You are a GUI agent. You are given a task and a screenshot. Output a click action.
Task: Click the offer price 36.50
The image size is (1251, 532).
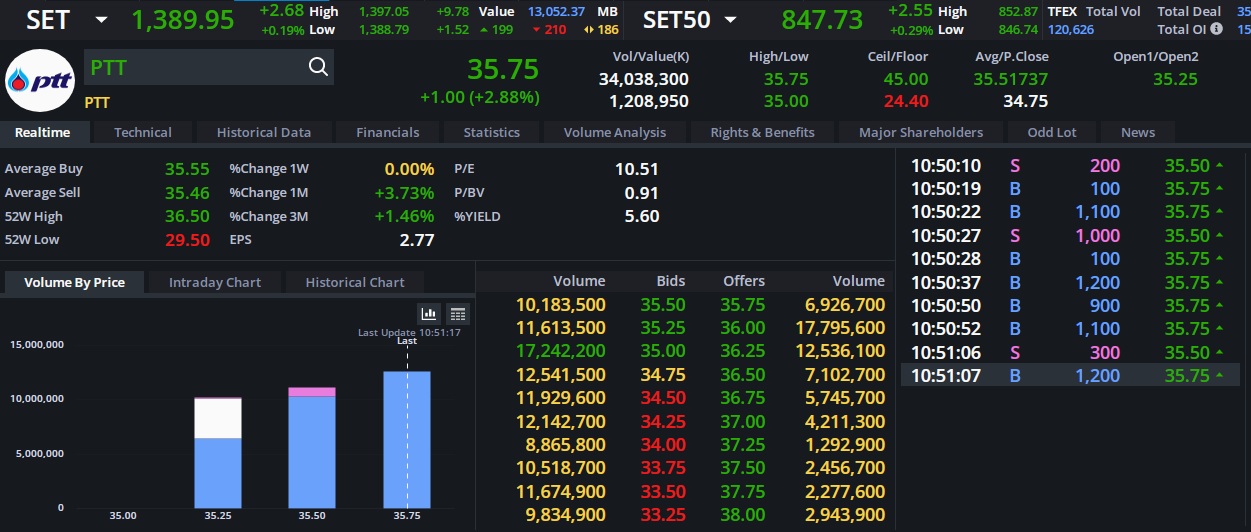[x=743, y=375]
